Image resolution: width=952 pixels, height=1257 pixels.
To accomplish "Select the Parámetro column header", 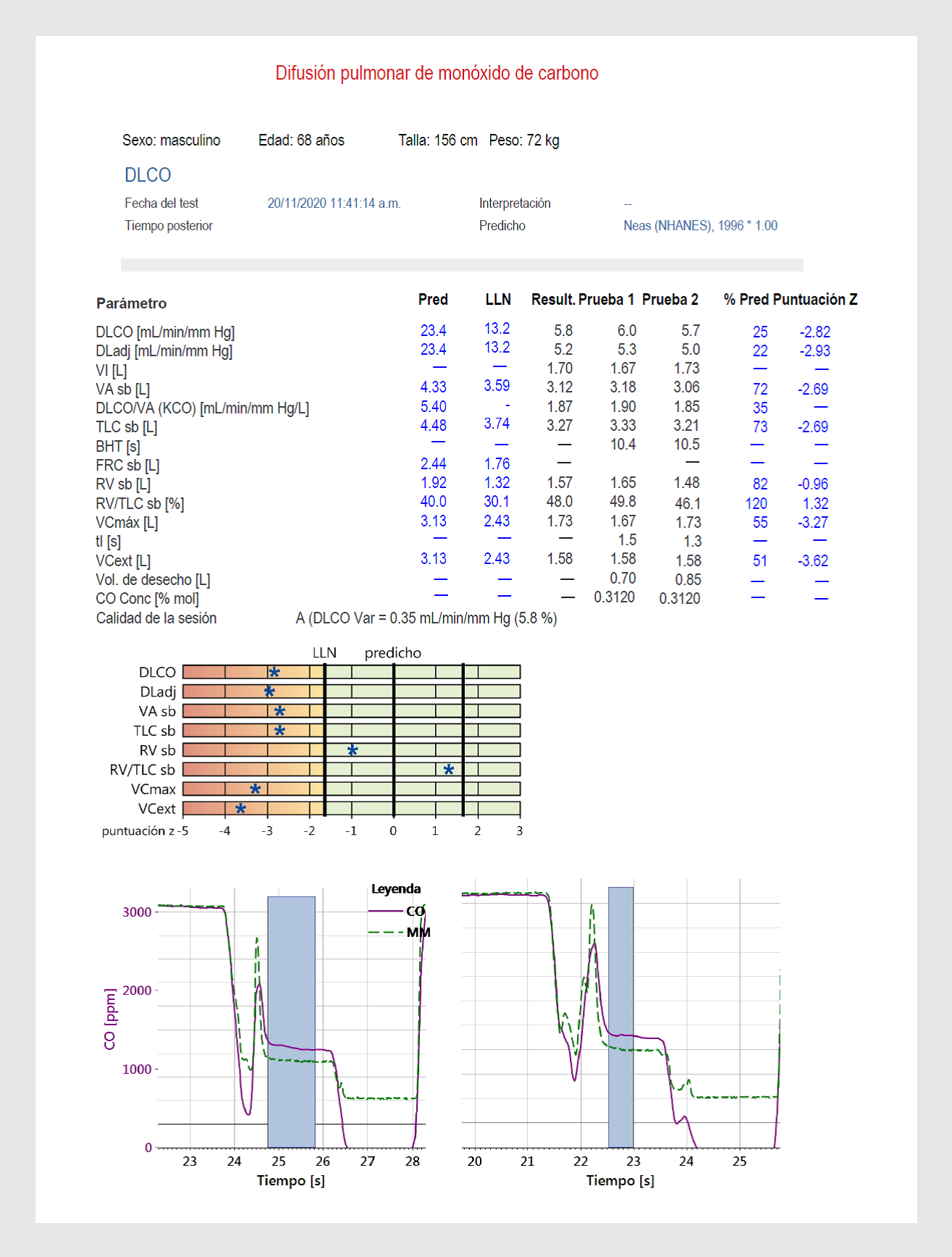I will [131, 303].
